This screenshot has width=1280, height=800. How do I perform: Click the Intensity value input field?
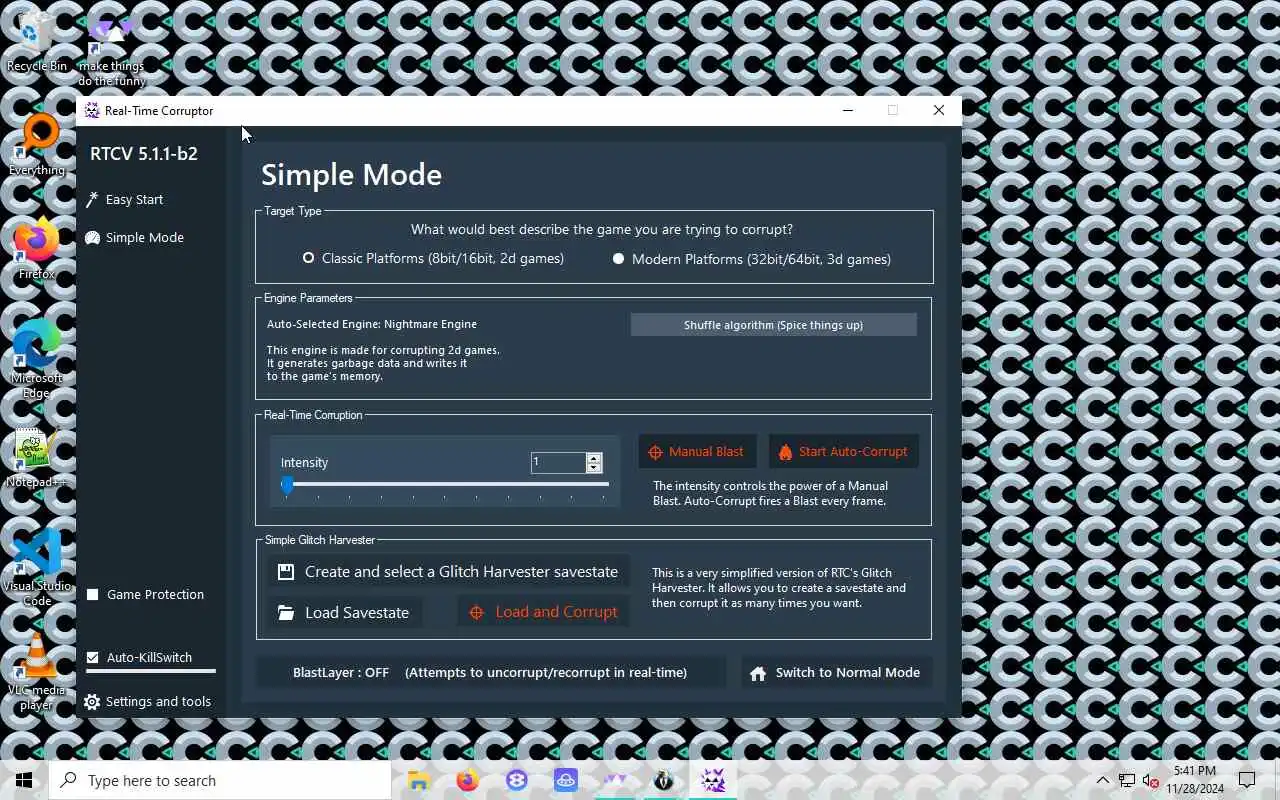click(558, 462)
